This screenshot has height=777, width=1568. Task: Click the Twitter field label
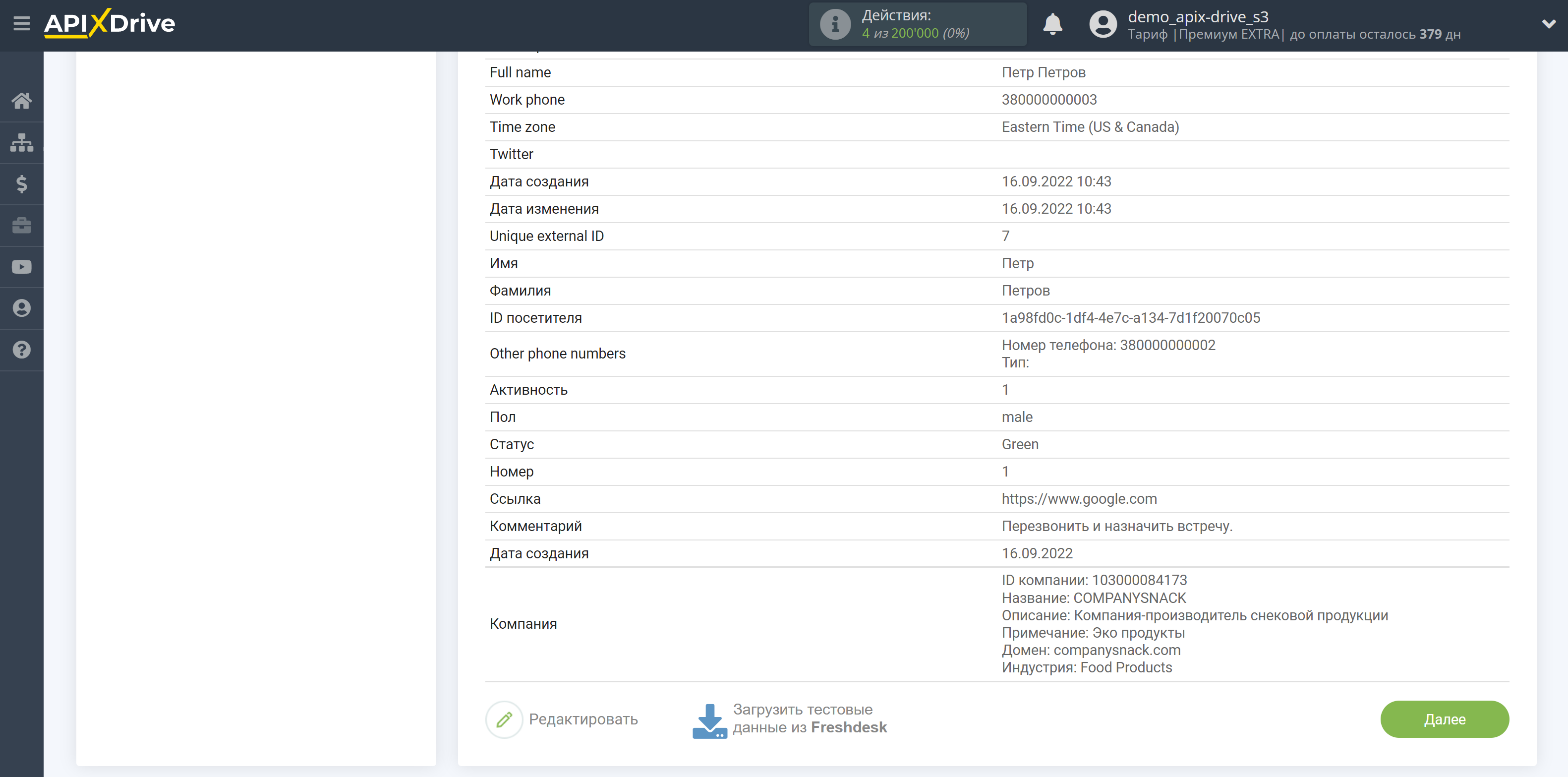coord(511,154)
